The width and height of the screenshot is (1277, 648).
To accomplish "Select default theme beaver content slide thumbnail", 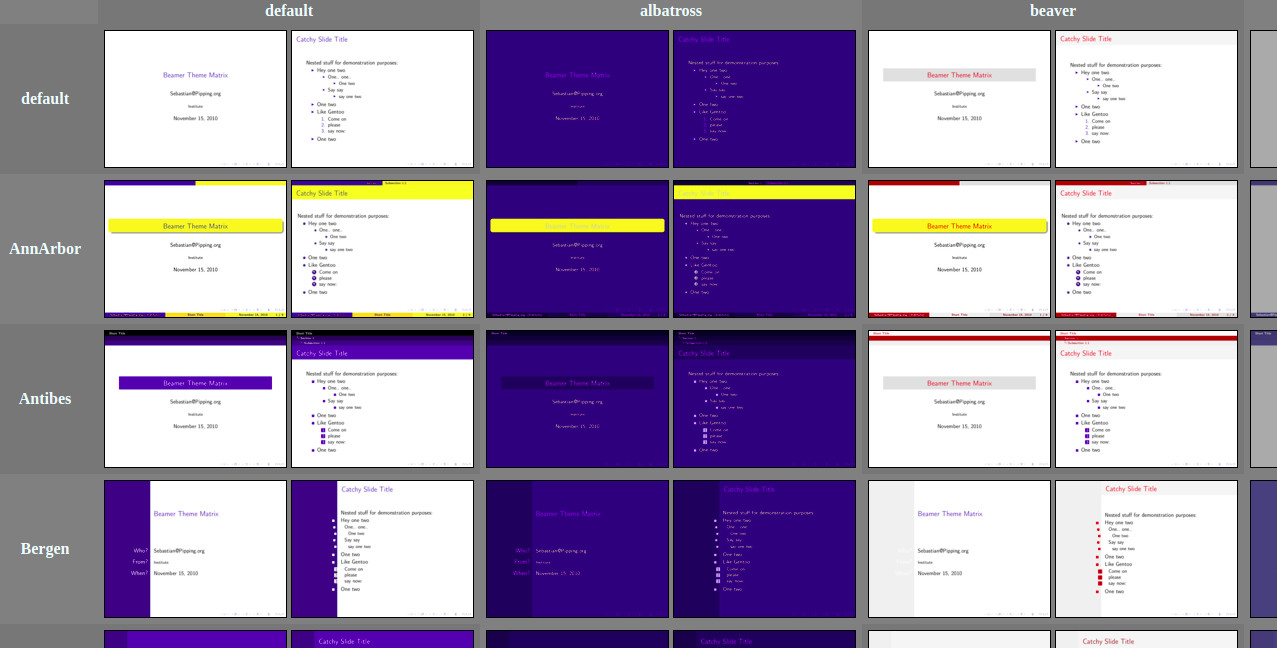I will coord(1146,99).
